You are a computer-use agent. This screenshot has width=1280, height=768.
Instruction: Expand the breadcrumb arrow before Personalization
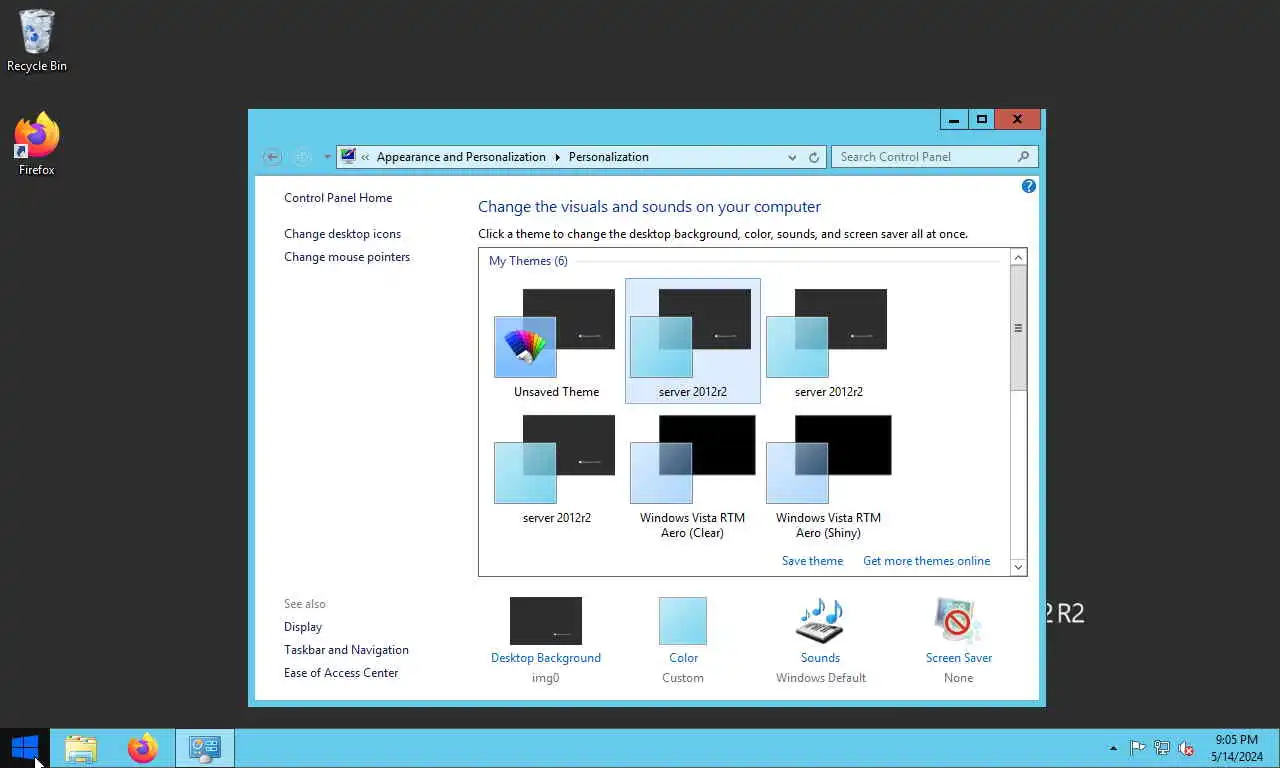click(x=558, y=157)
